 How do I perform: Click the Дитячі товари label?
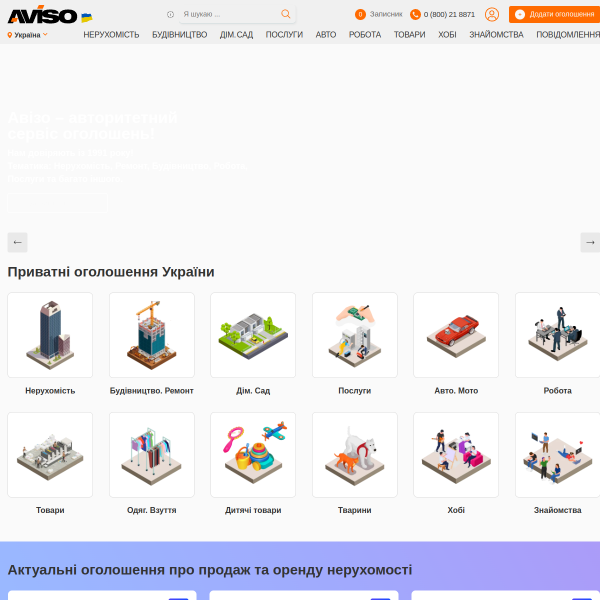253,510
